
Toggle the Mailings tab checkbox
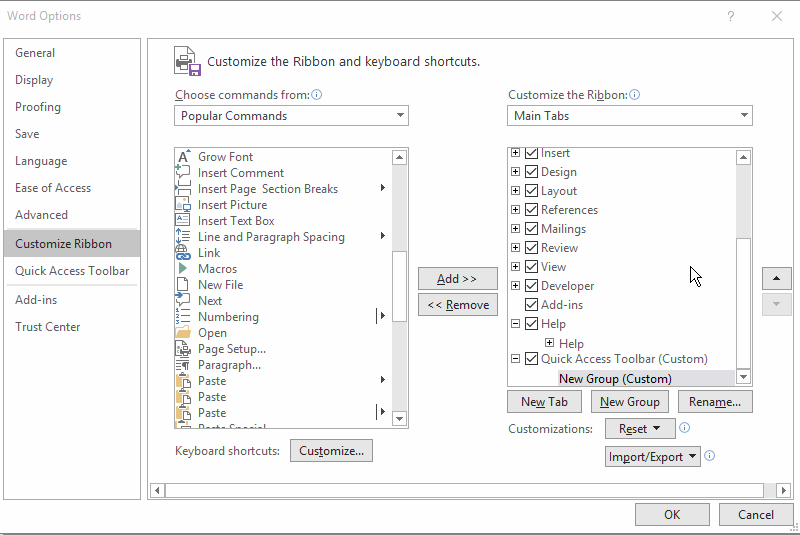pos(531,228)
